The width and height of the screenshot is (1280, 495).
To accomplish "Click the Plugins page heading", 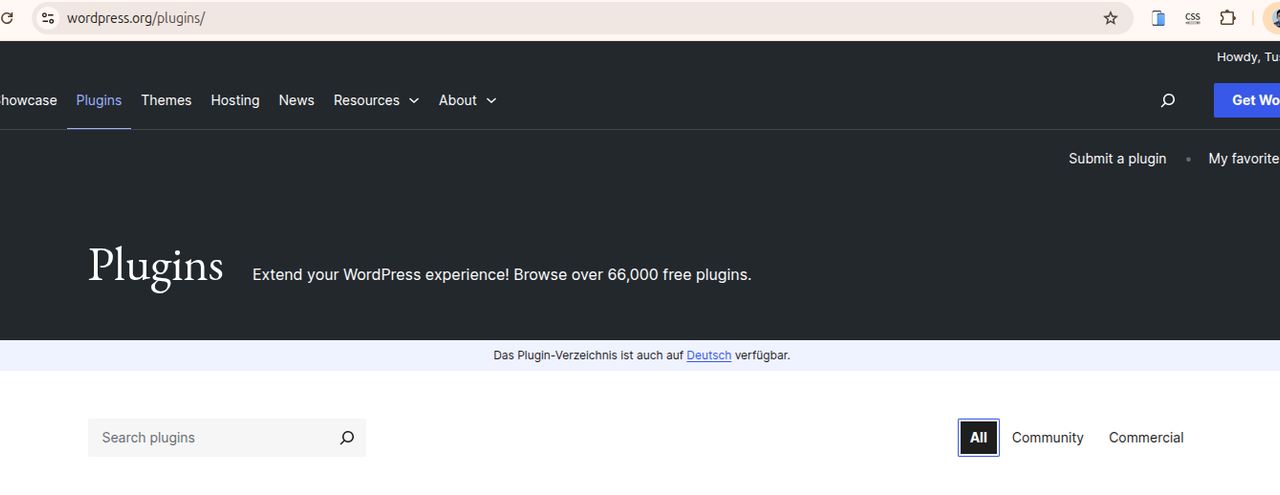I will [x=155, y=267].
